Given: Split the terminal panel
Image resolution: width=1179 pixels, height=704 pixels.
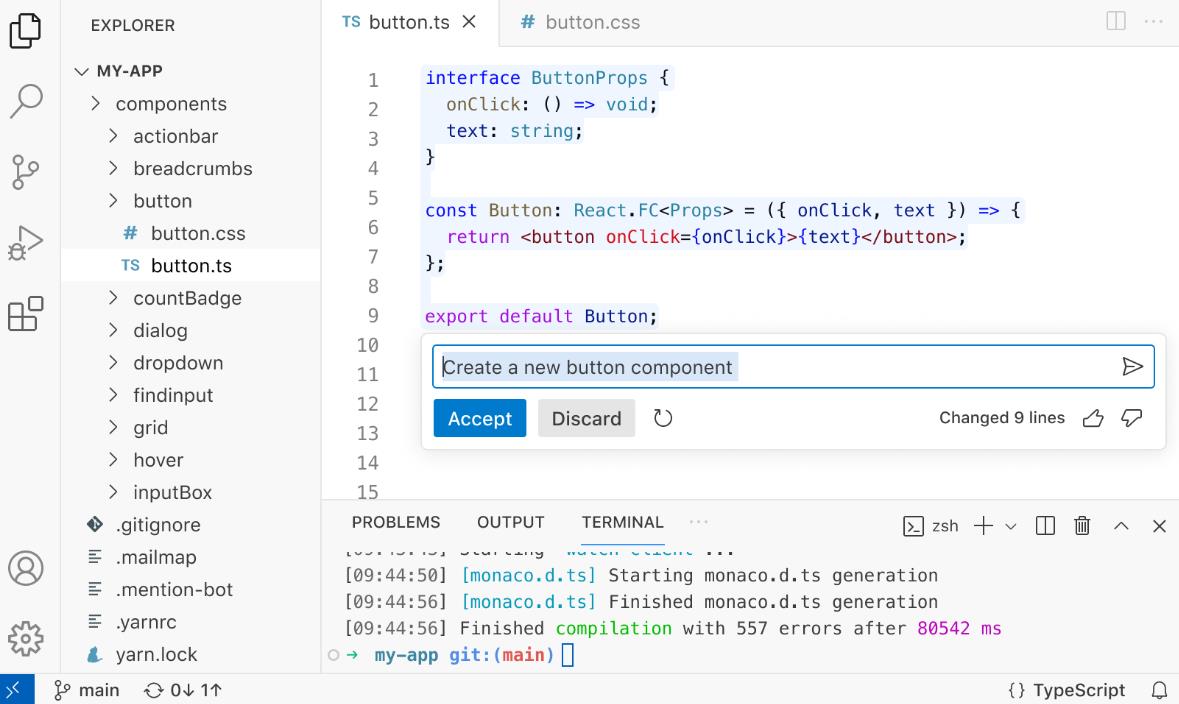Looking at the screenshot, I should pyautogui.click(x=1045, y=526).
